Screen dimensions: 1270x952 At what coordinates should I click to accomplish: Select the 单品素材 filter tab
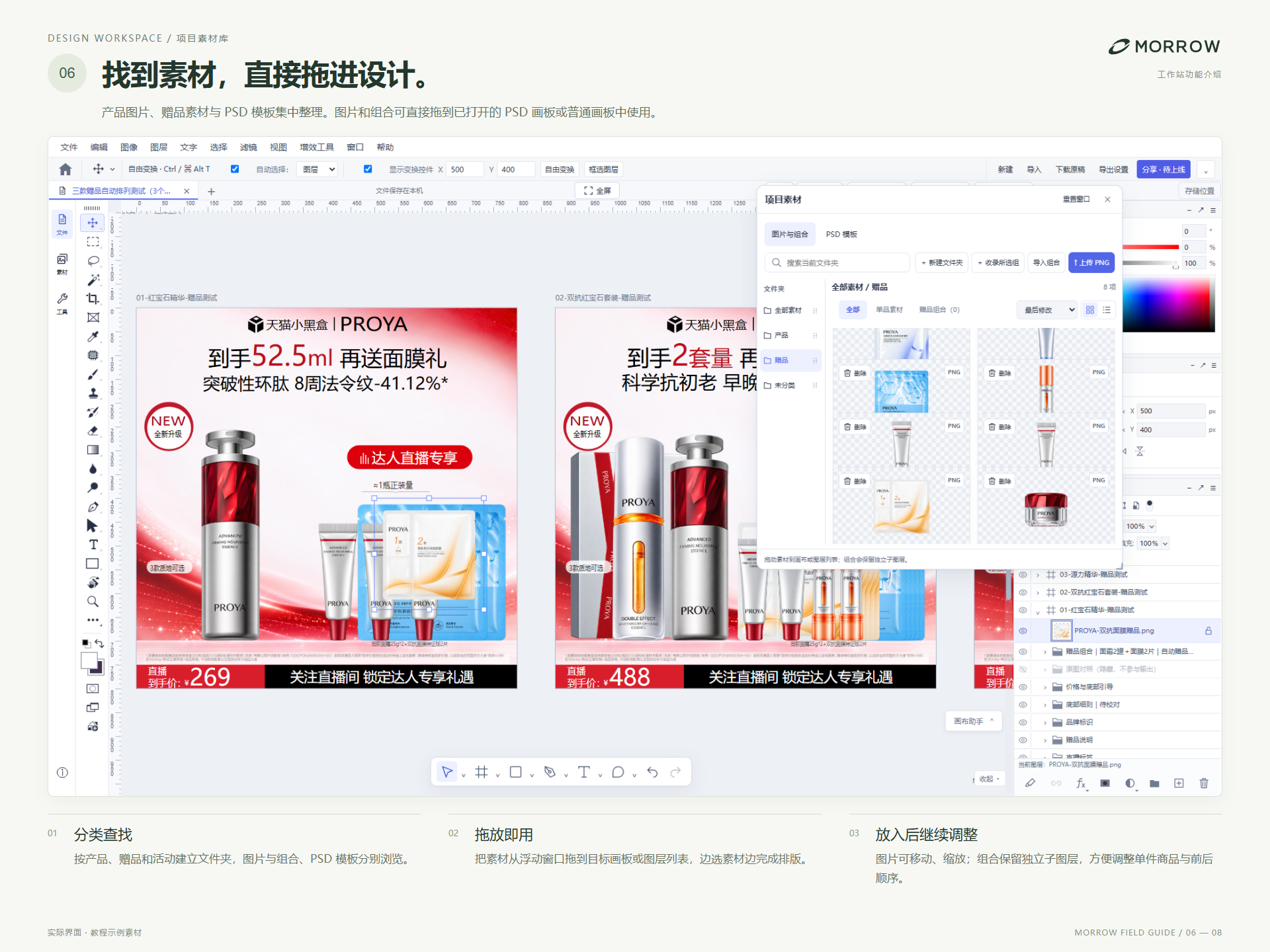889,309
